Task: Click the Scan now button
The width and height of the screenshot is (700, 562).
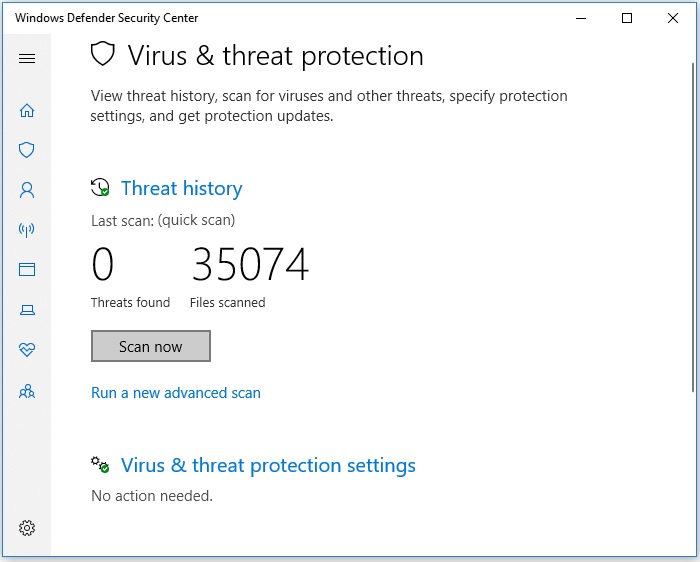Action: pos(151,346)
